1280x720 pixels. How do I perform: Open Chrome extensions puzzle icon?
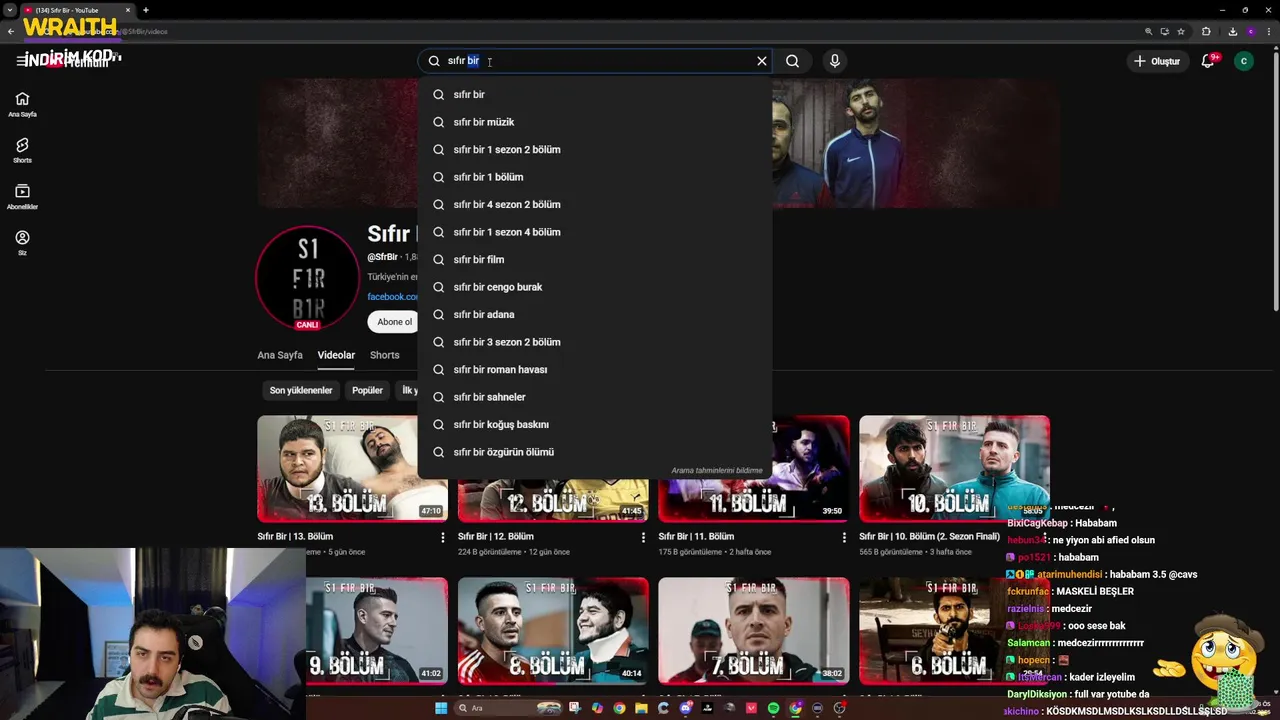point(1206,31)
